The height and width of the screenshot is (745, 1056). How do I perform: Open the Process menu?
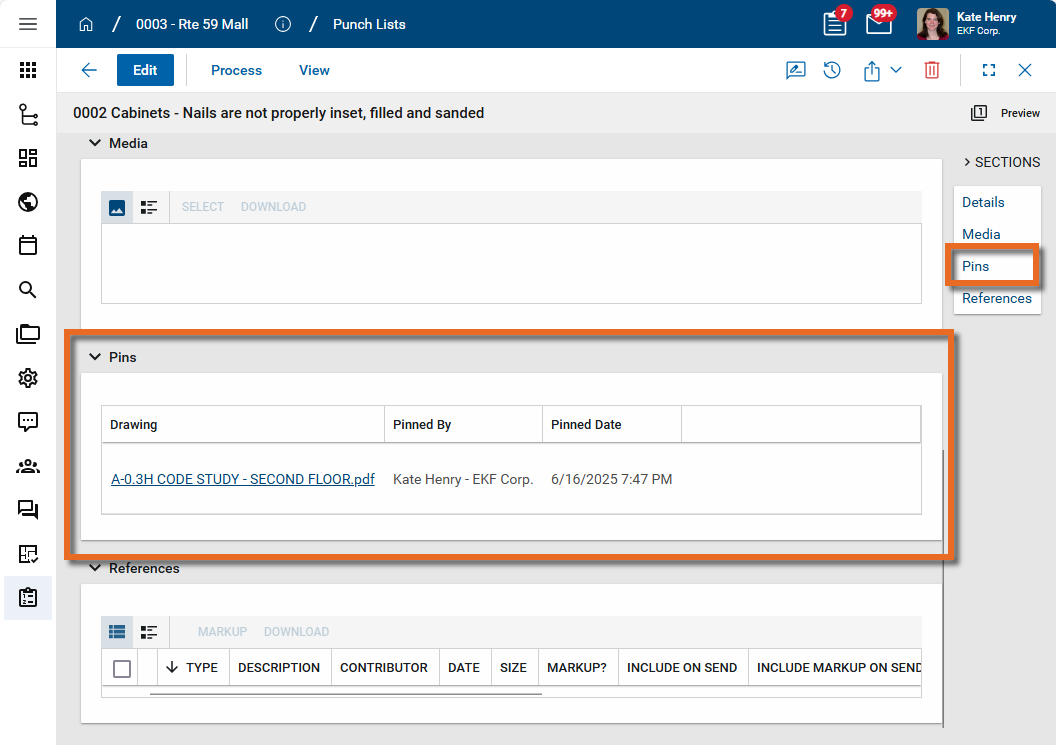[x=236, y=70]
